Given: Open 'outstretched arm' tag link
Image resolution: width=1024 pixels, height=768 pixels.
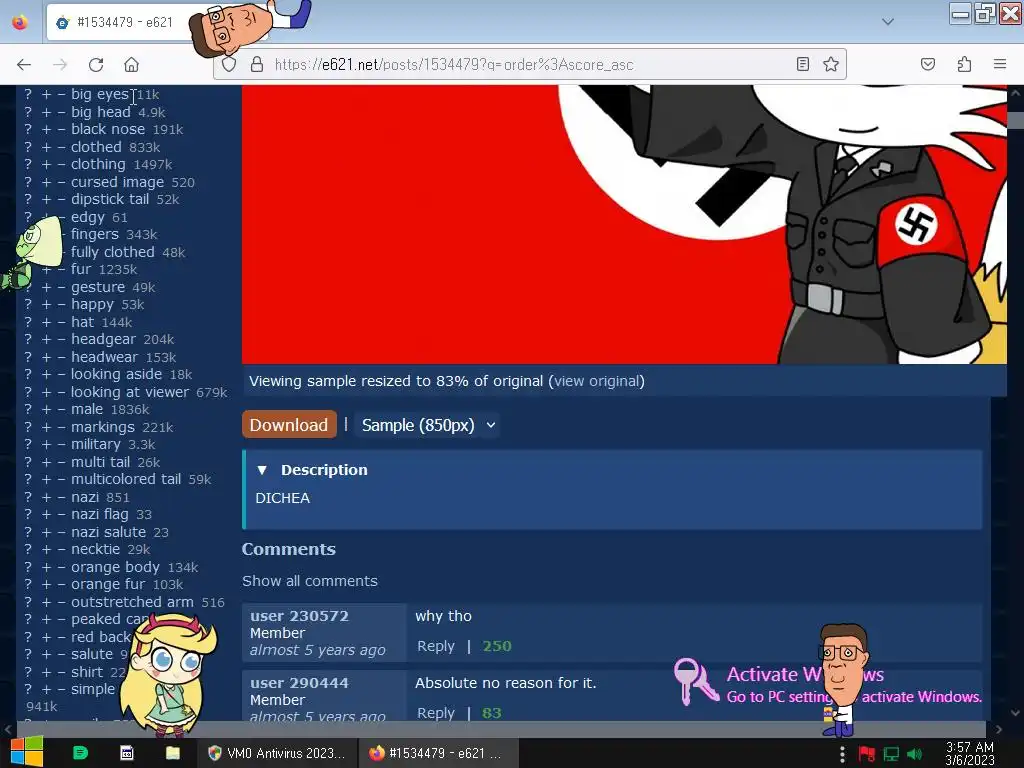Looking at the screenshot, I should click(x=132, y=602).
